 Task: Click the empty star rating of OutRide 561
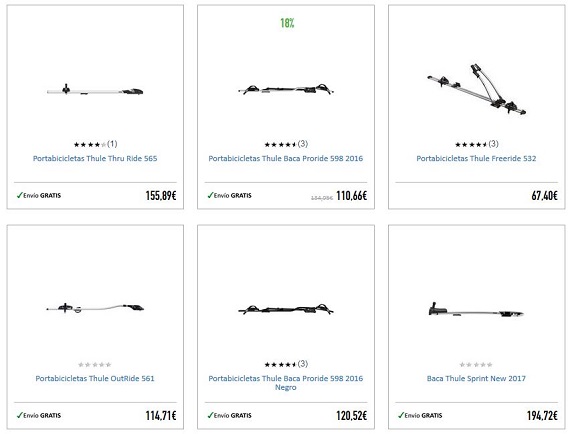[95, 365]
